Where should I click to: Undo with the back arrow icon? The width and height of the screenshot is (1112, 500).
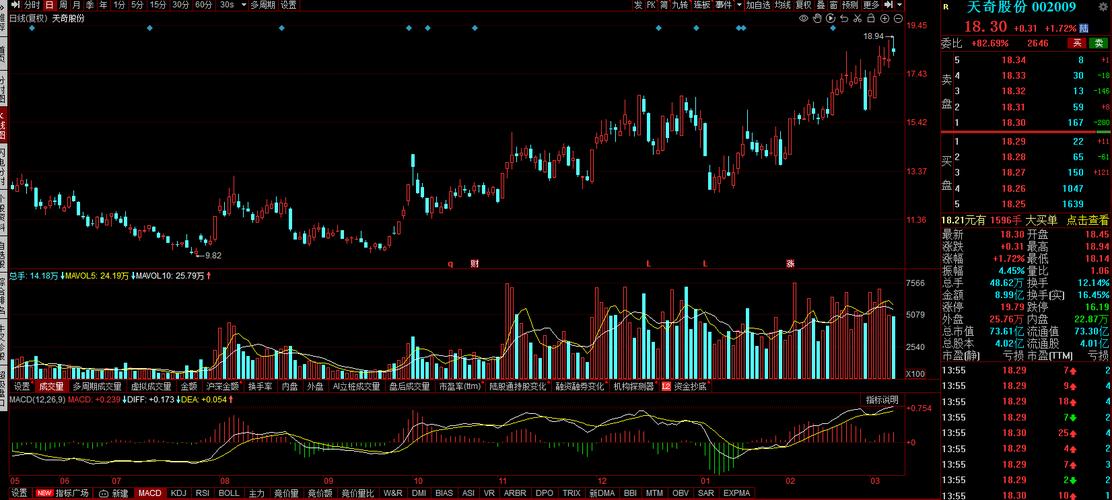(844, 18)
